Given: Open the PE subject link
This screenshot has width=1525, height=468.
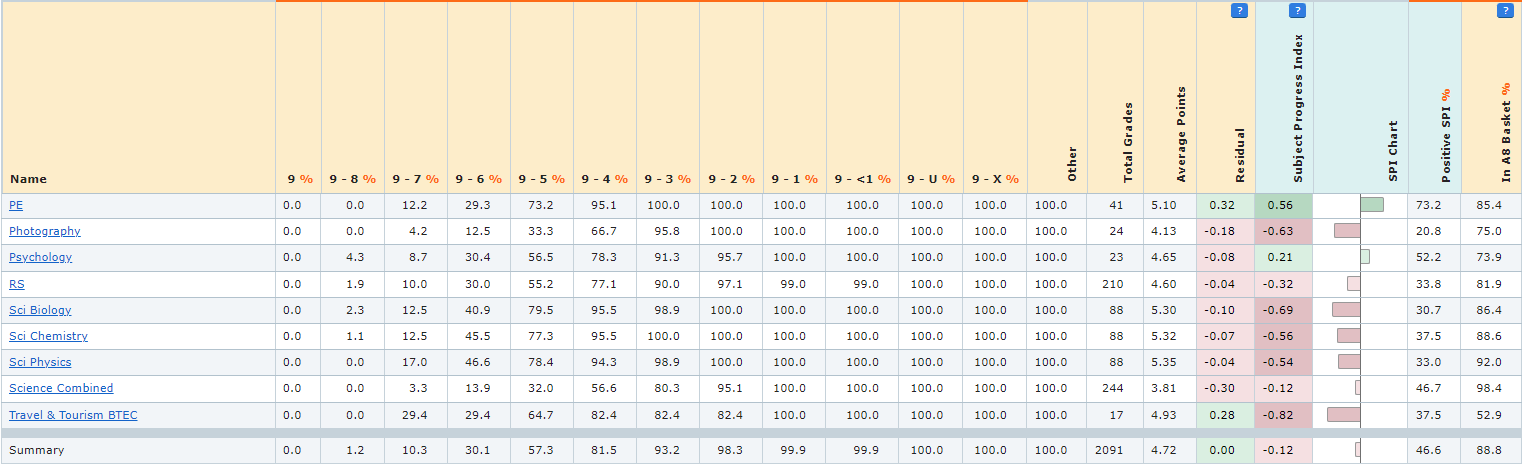Looking at the screenshot, I should click(x=16, y=205).
